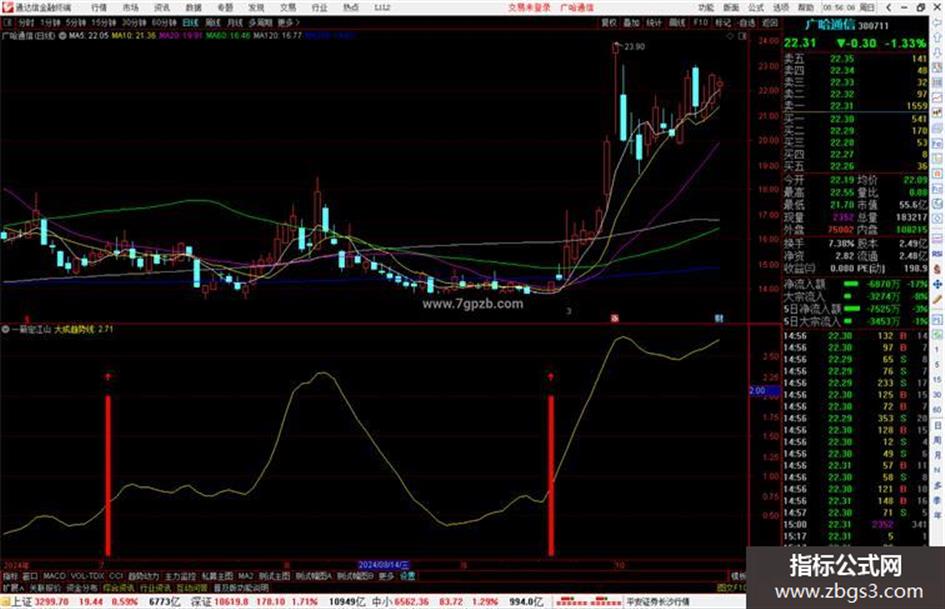The image size is (945, 609).
Task: Open the 指标 tab at bottom left
Action: (x=10, y=576)
